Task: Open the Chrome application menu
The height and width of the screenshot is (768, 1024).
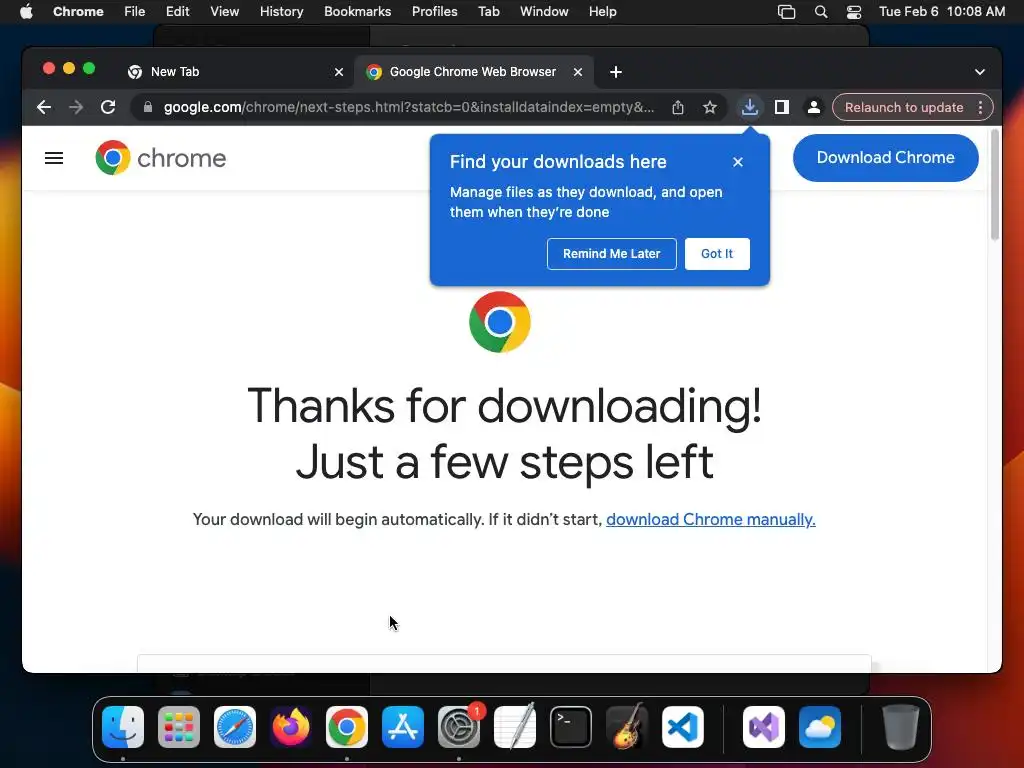Action: [x=78, y=12]
